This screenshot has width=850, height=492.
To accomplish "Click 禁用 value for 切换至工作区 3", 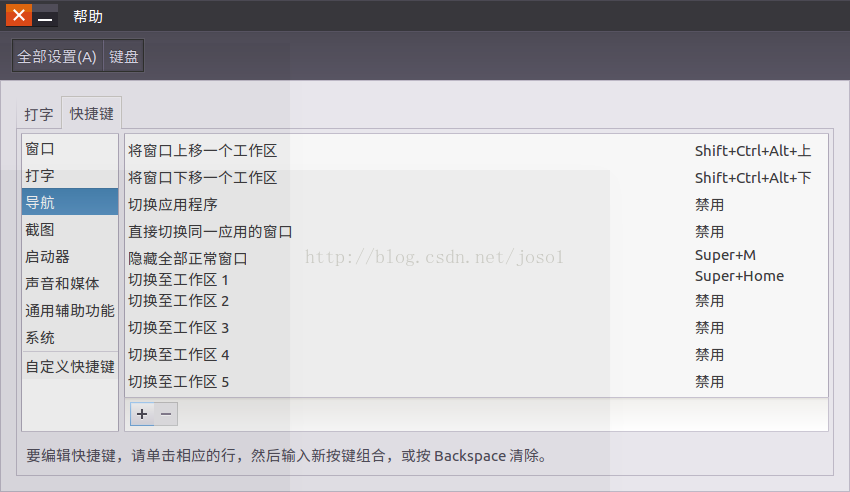I will tap(710, 328).
